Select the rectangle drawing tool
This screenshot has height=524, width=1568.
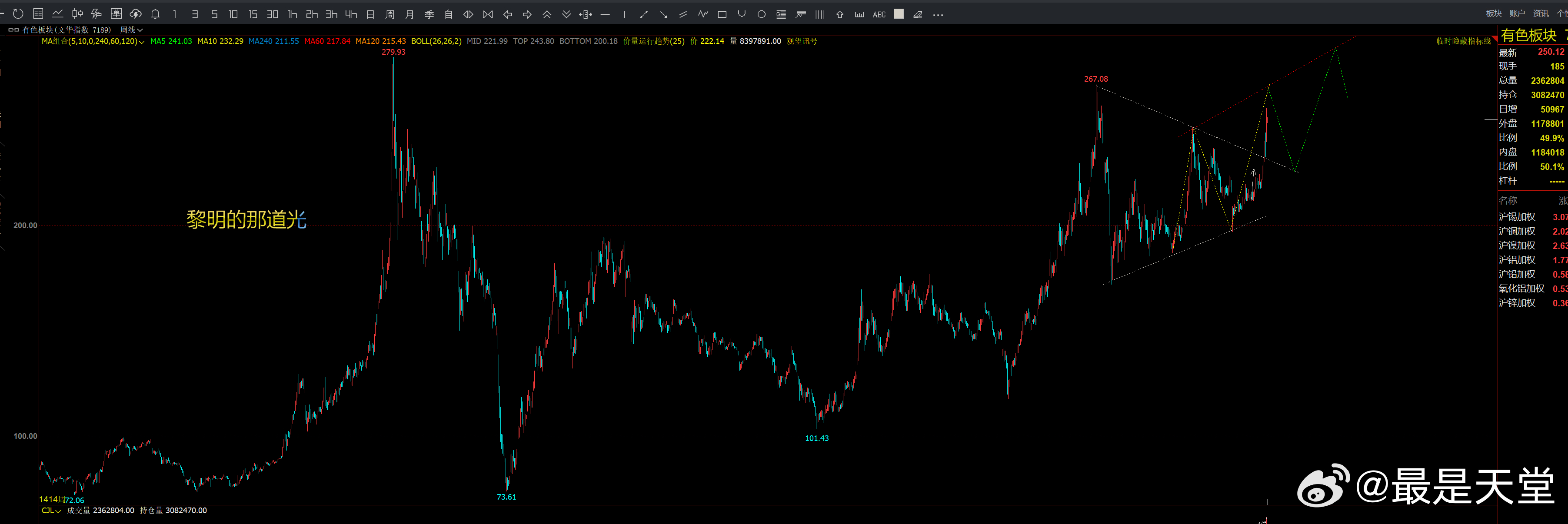click(722, 14)
